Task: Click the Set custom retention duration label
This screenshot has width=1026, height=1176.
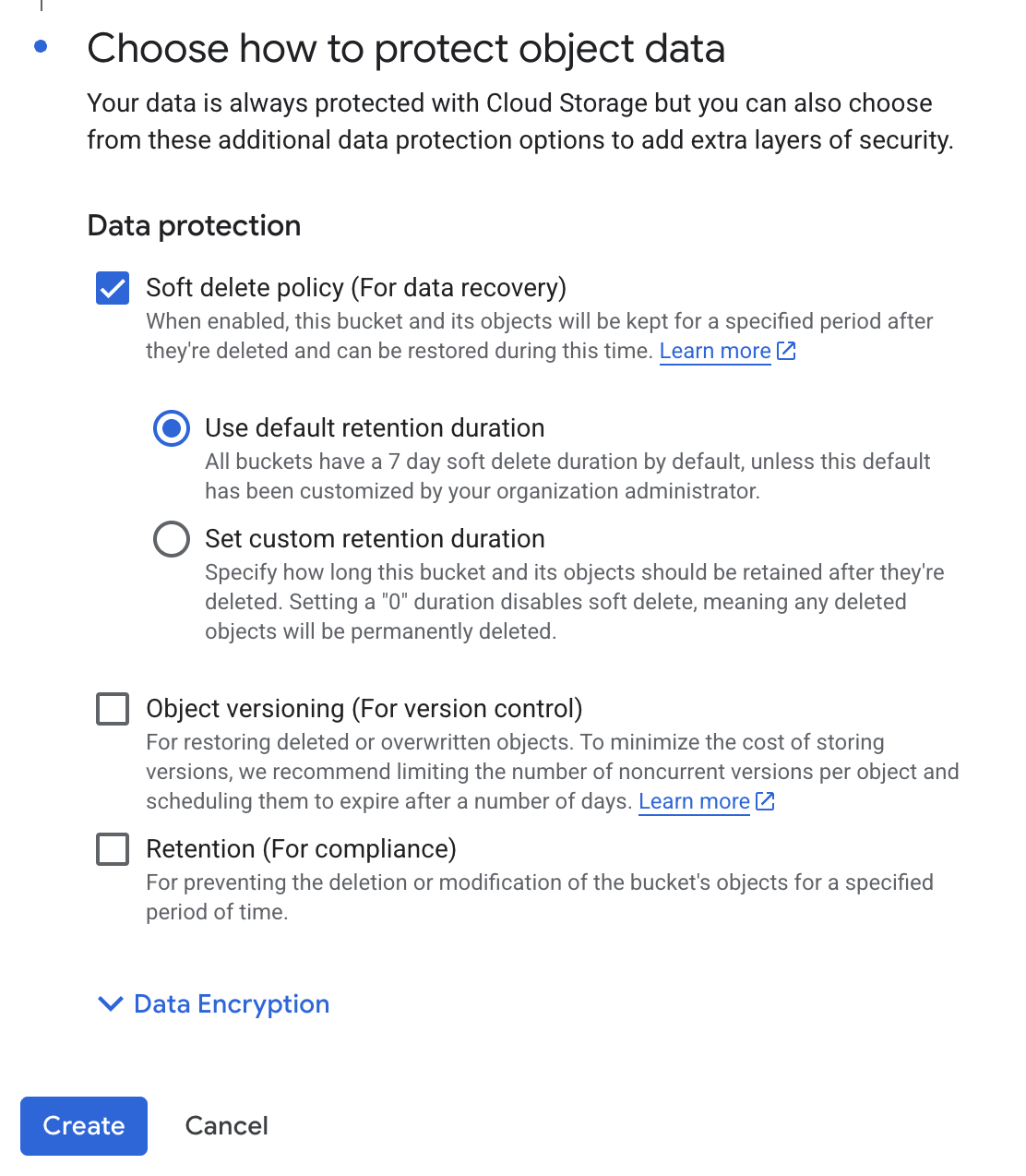Action: point(375,539)
